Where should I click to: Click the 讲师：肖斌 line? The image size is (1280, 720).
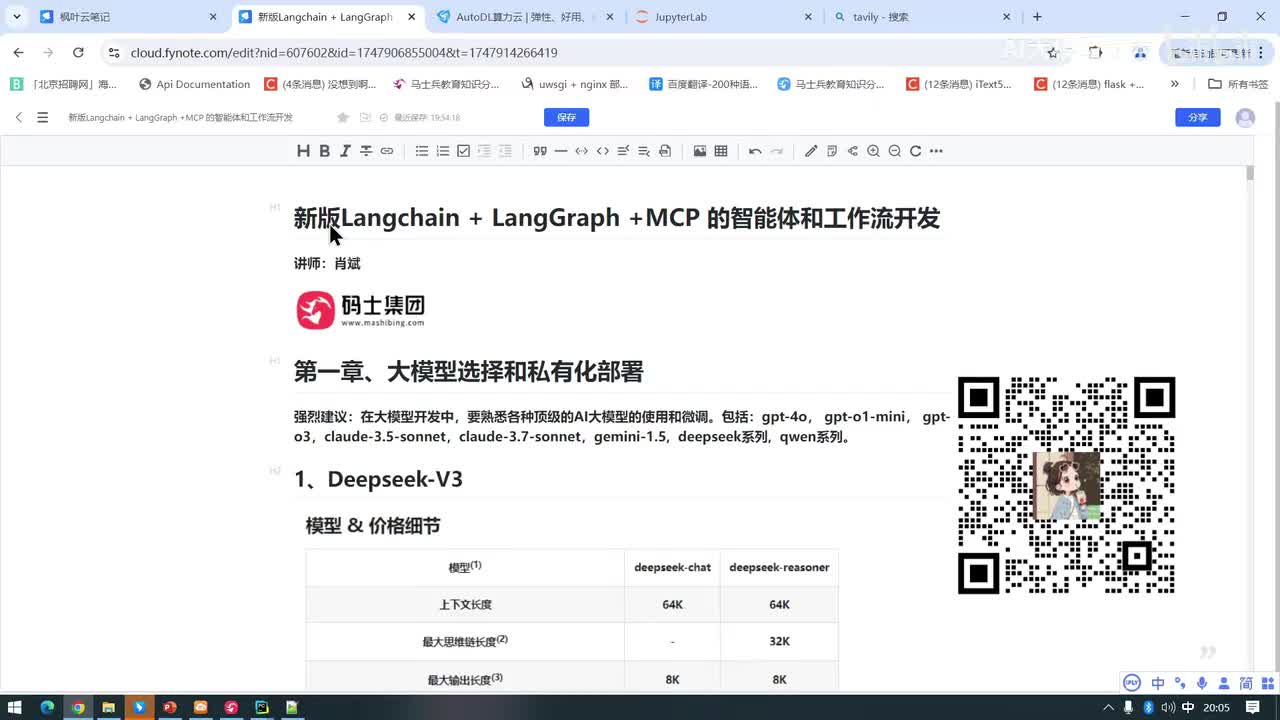[x=327, y=263]
